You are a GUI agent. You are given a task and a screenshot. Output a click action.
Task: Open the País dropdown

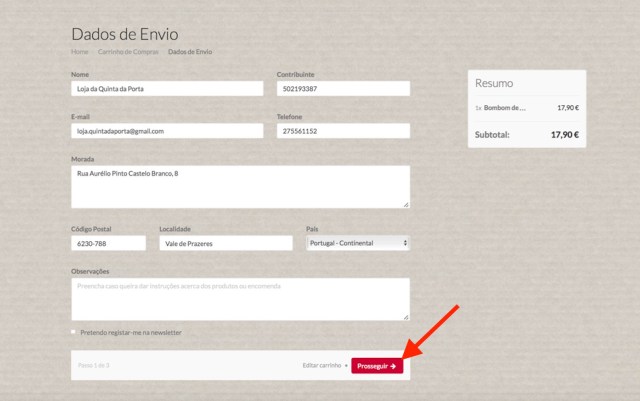tap(357, 243)
